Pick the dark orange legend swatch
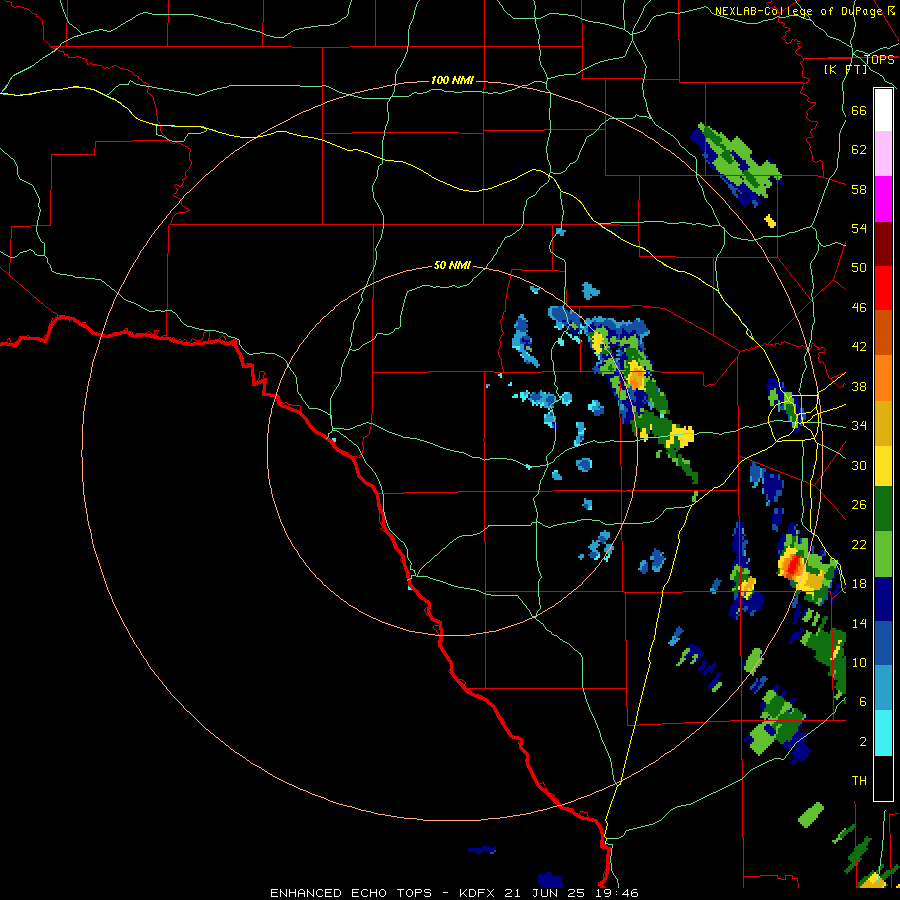Image resolution: width=900 pixels, height=900 pixels. pos(883,332)
